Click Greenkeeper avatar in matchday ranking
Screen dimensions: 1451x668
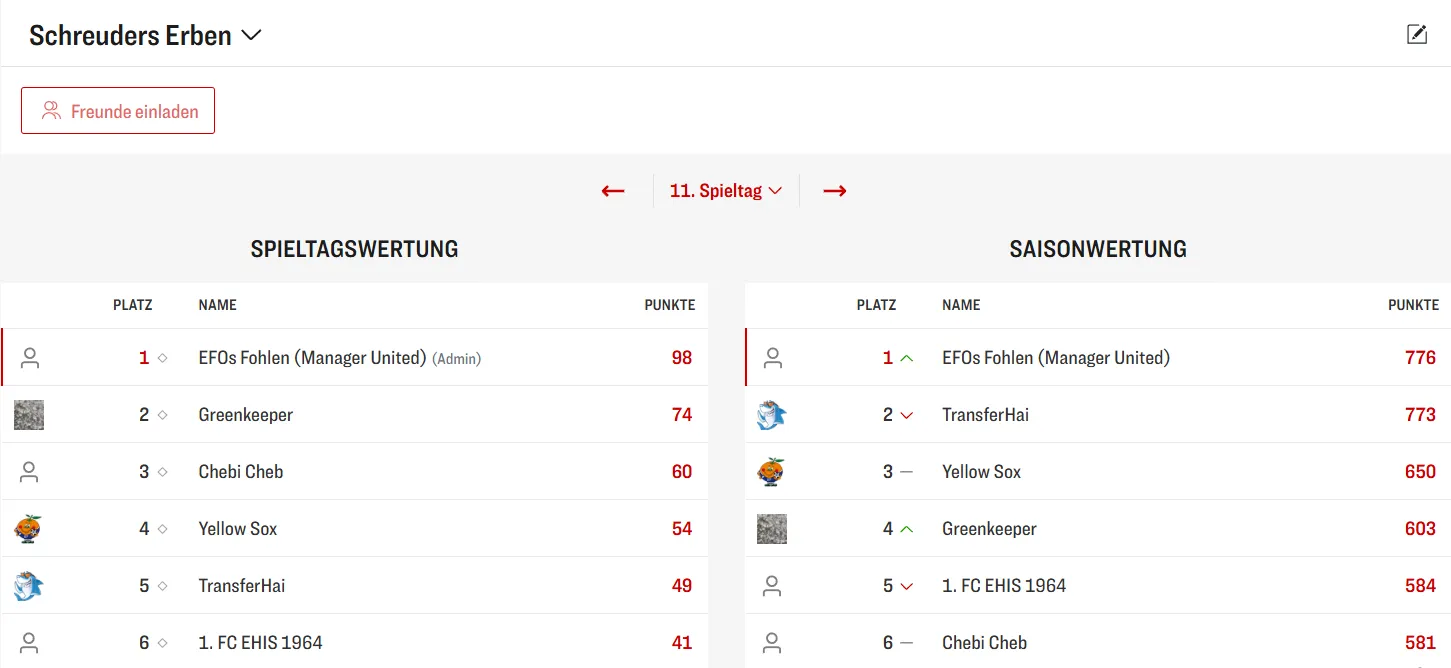point(29,415)
